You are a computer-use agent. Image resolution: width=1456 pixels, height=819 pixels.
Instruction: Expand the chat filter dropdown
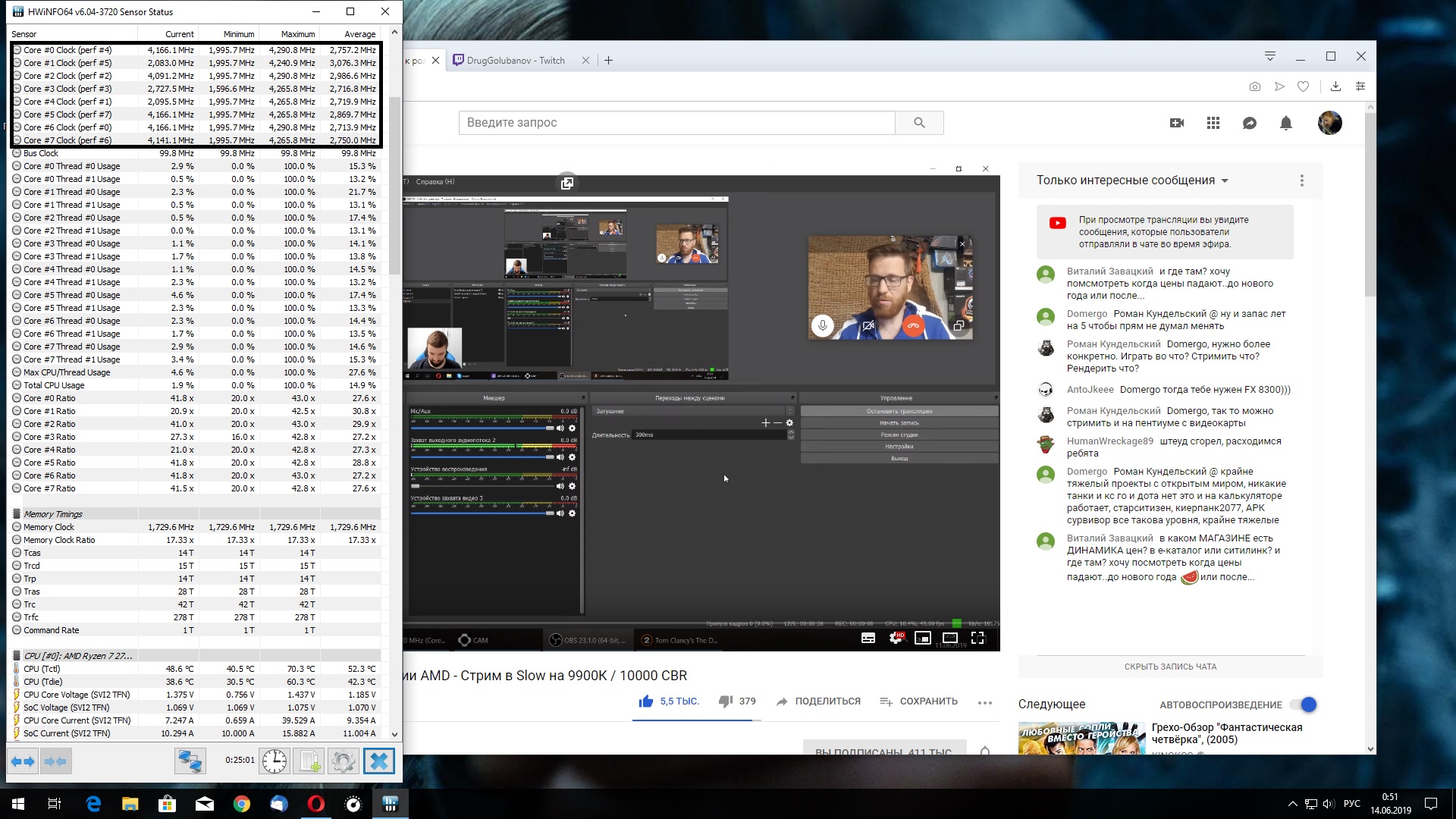click(x=1224, y=180)
